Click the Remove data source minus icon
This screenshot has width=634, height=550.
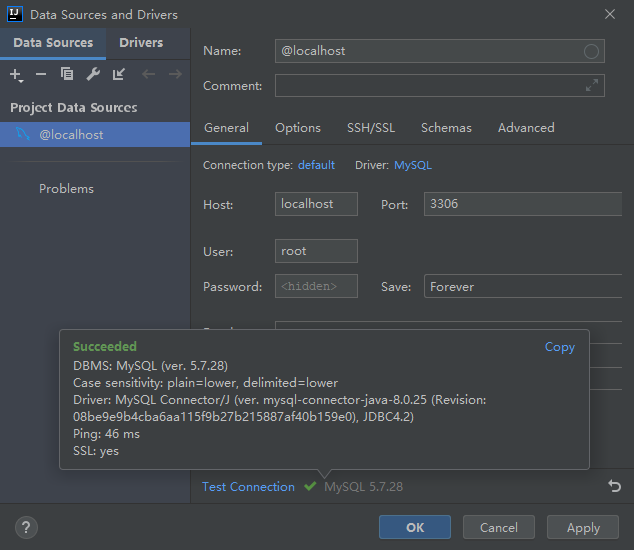click(x=41, y=75)
